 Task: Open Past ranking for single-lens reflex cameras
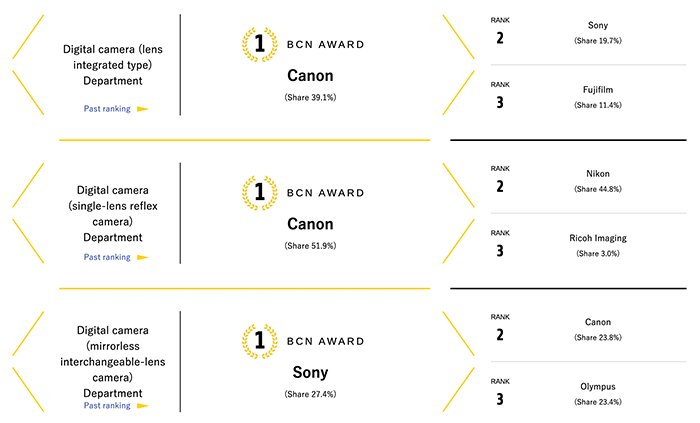(107, 257)
